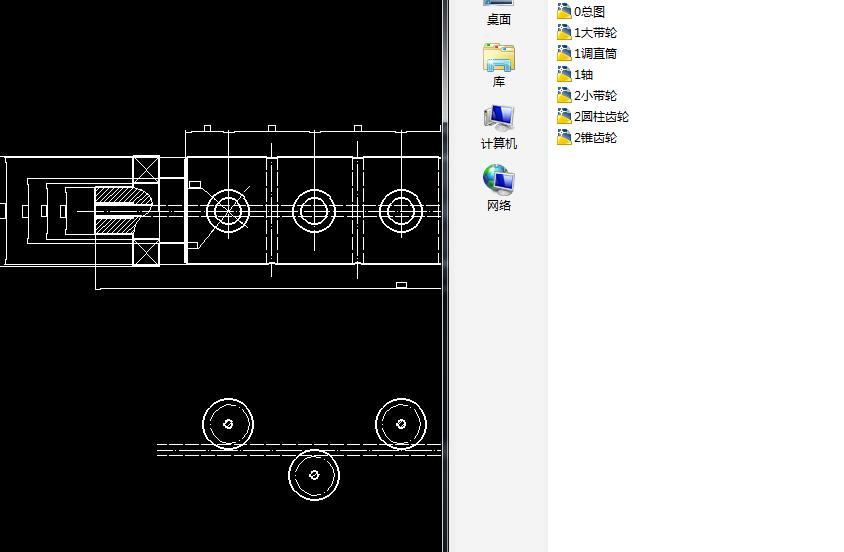The image size is (844, 552).
Task: Select the file name 1轴
Action: [x=583, y=75]
